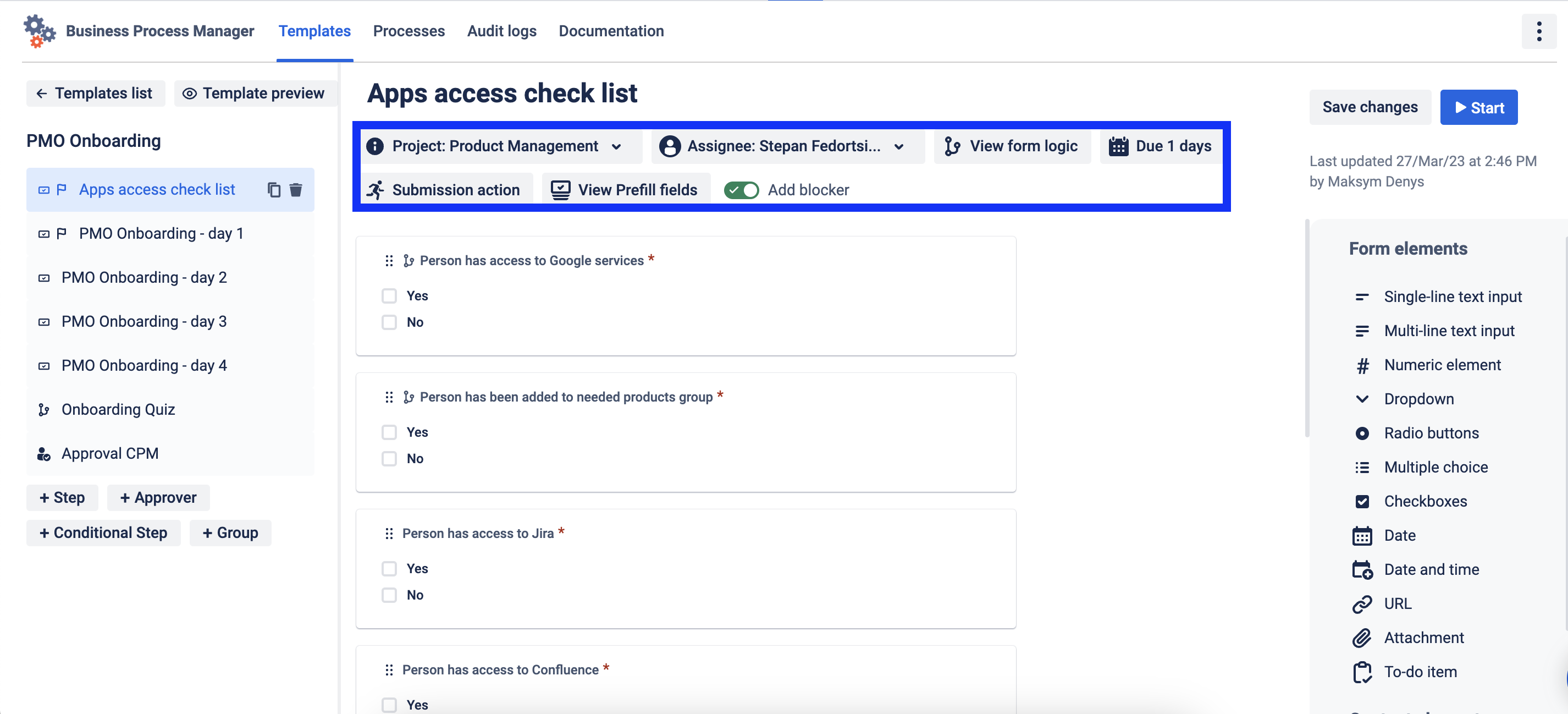
Task: Click the Form elements panel scrollbar
Action: pyautogui.click(x=1307, y=329)
